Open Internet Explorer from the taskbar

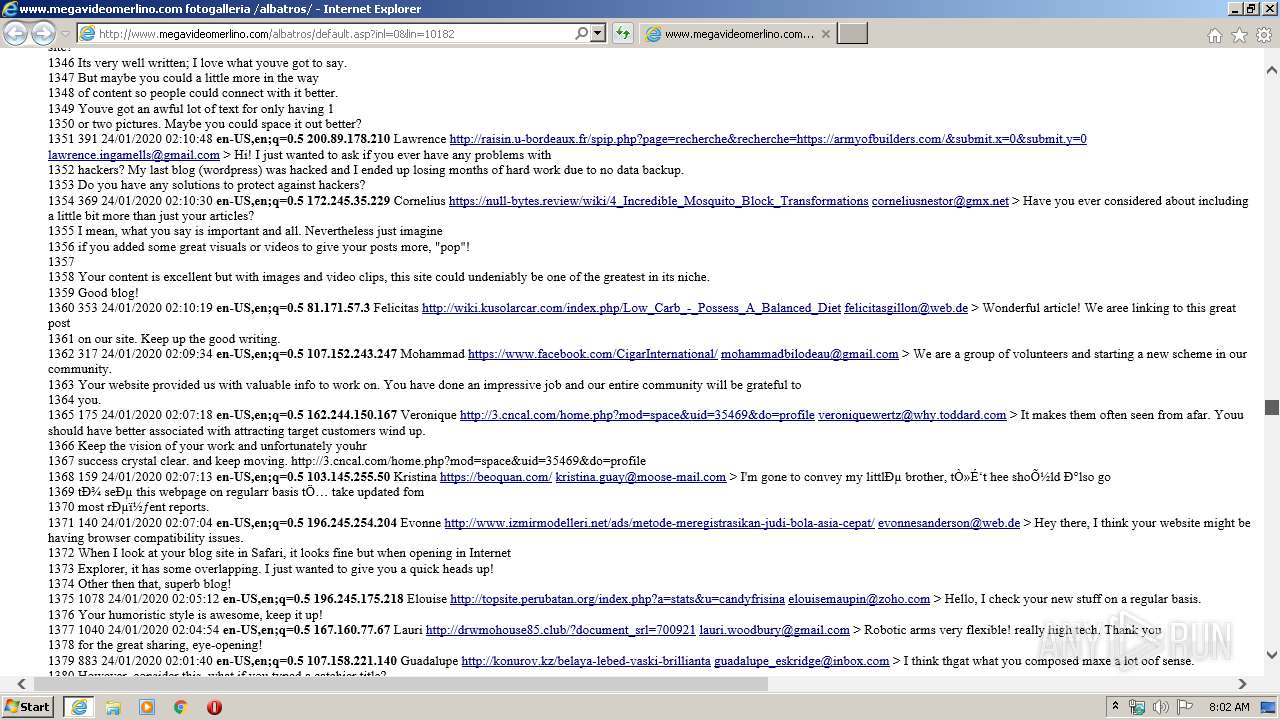coord(79,707)
